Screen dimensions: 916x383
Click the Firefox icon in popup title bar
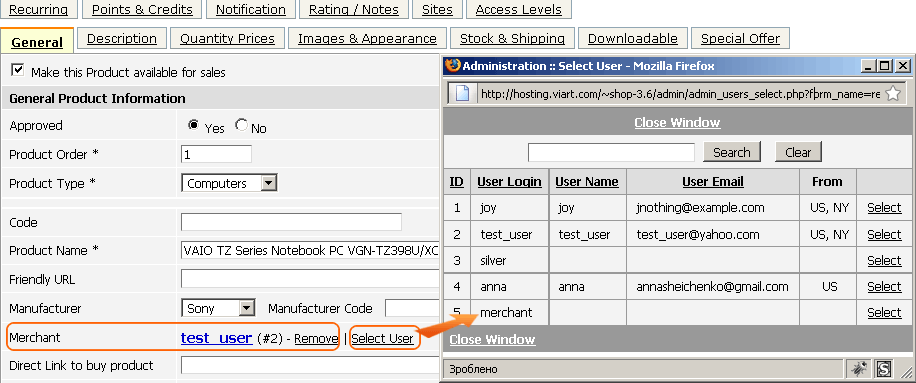(453, 65)
